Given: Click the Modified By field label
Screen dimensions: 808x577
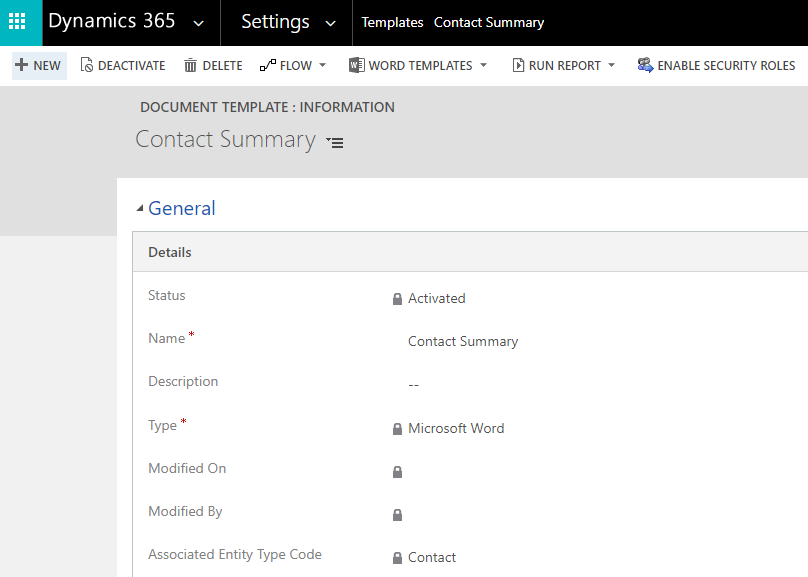Looking at the screenshot, I should pyautogui.click(x=185, y=512).
